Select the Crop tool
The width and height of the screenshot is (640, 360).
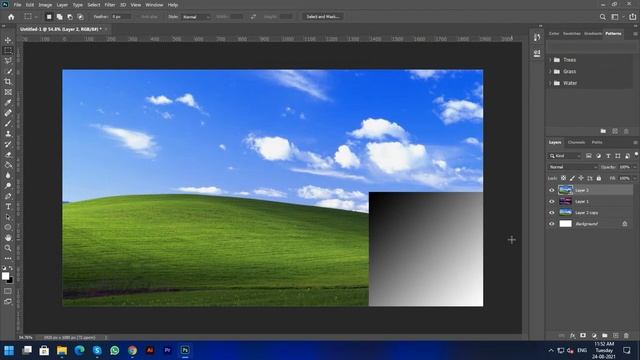(x=8, y=82)
